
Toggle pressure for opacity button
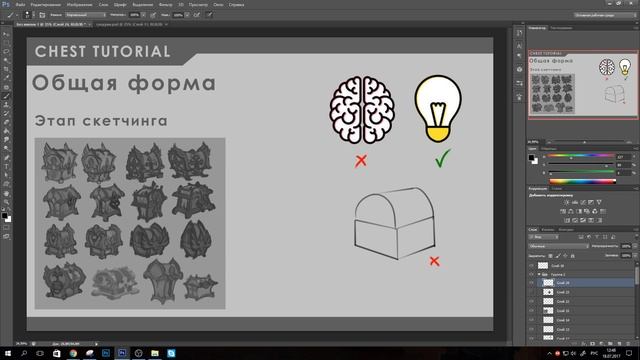click(x=153, y=15)
